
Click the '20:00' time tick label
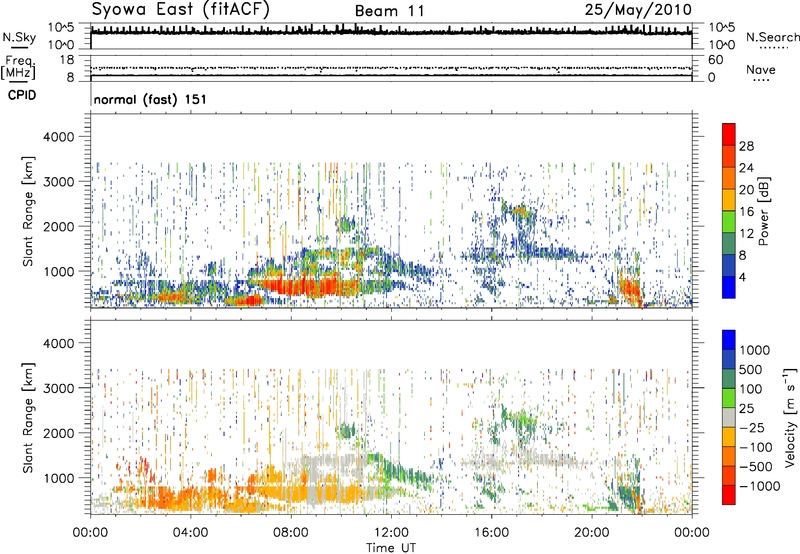(591, 533)
